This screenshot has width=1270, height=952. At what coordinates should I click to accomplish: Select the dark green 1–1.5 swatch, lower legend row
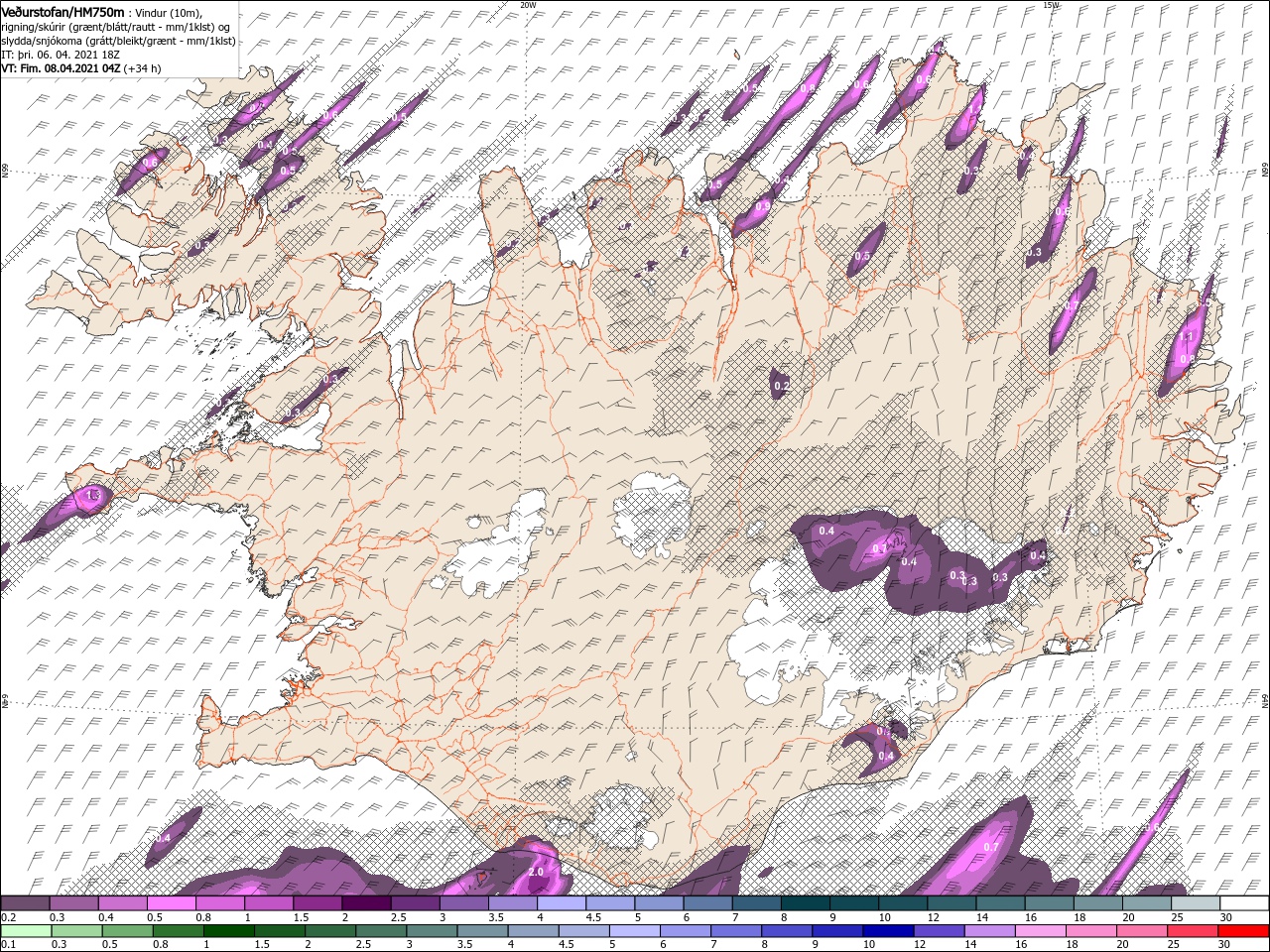229,931
